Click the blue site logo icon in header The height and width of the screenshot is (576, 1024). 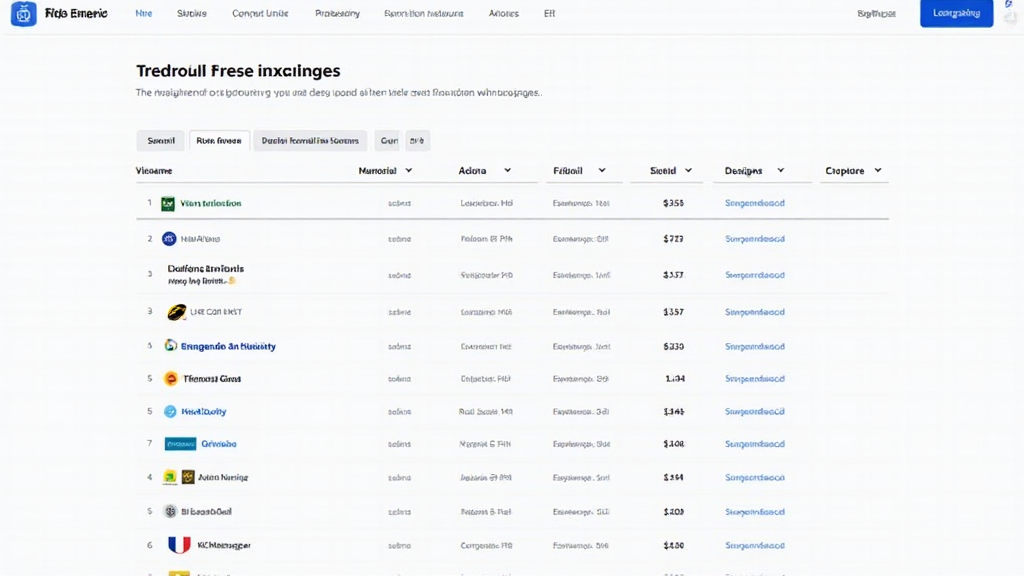click(24, 14)
